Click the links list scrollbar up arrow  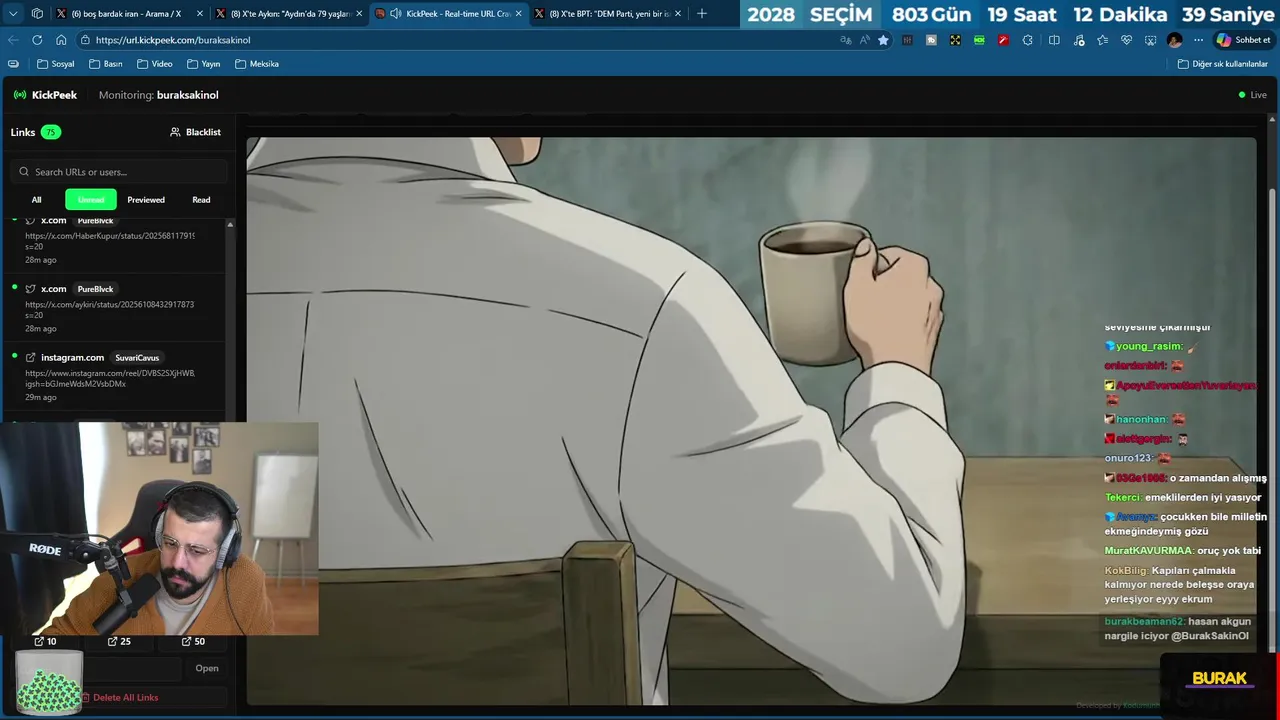click(x=230, y=223)
